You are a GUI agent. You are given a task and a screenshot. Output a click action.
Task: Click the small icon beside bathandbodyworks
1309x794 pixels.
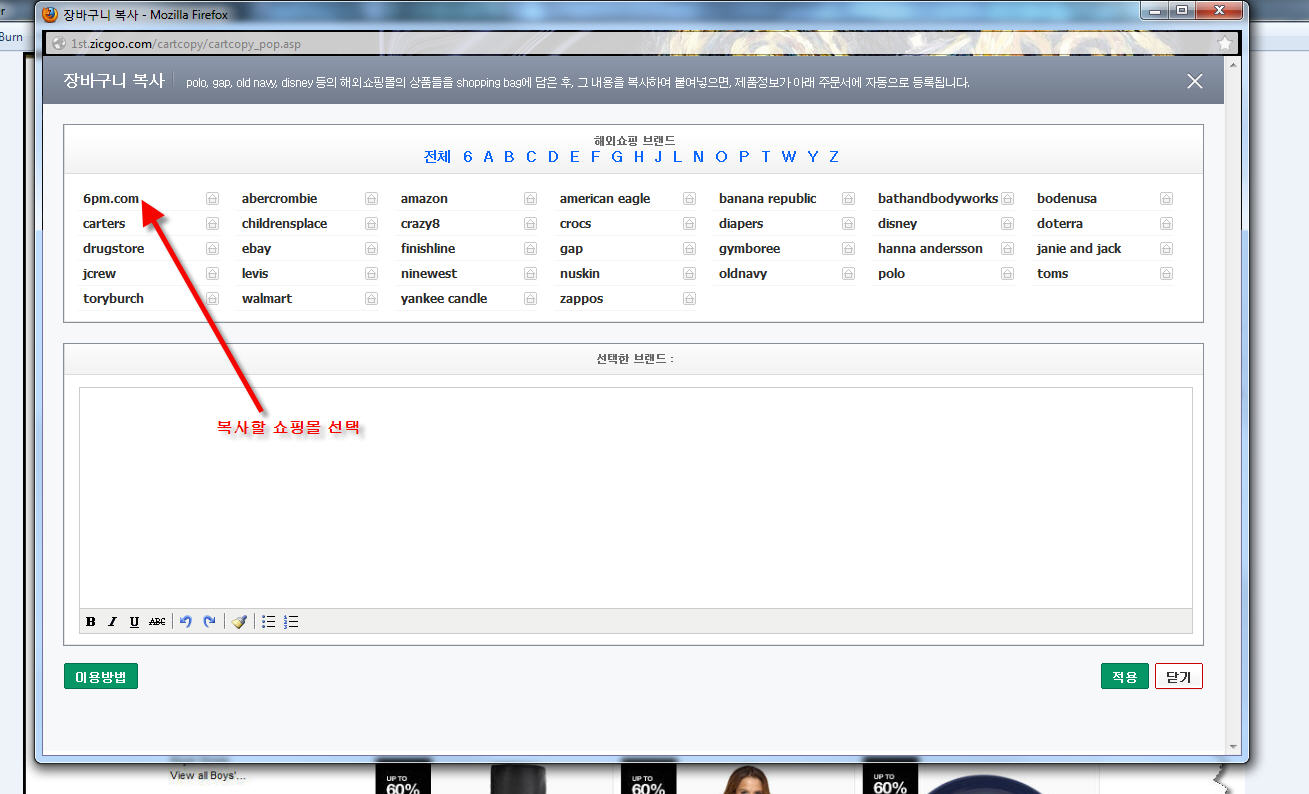pyautogui.click(x=1007, y=199)
